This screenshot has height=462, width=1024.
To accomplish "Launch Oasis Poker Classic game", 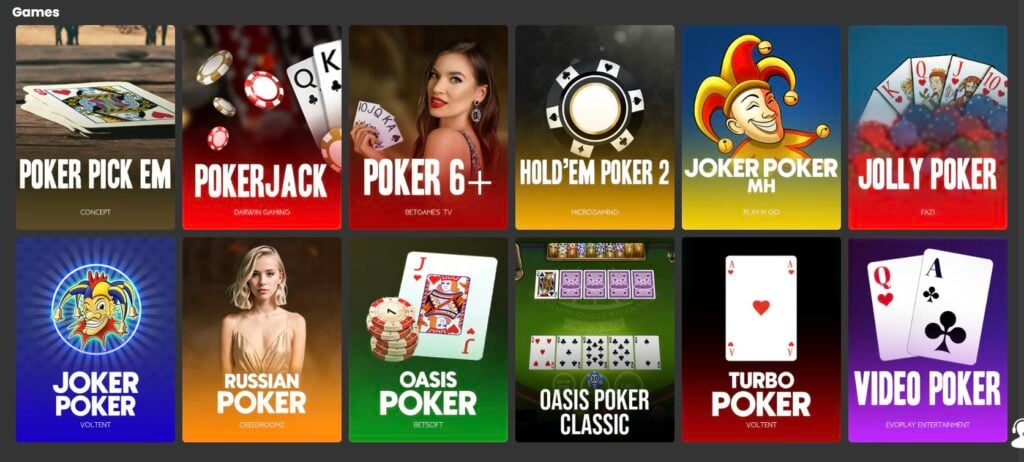I will coord(595,340).
